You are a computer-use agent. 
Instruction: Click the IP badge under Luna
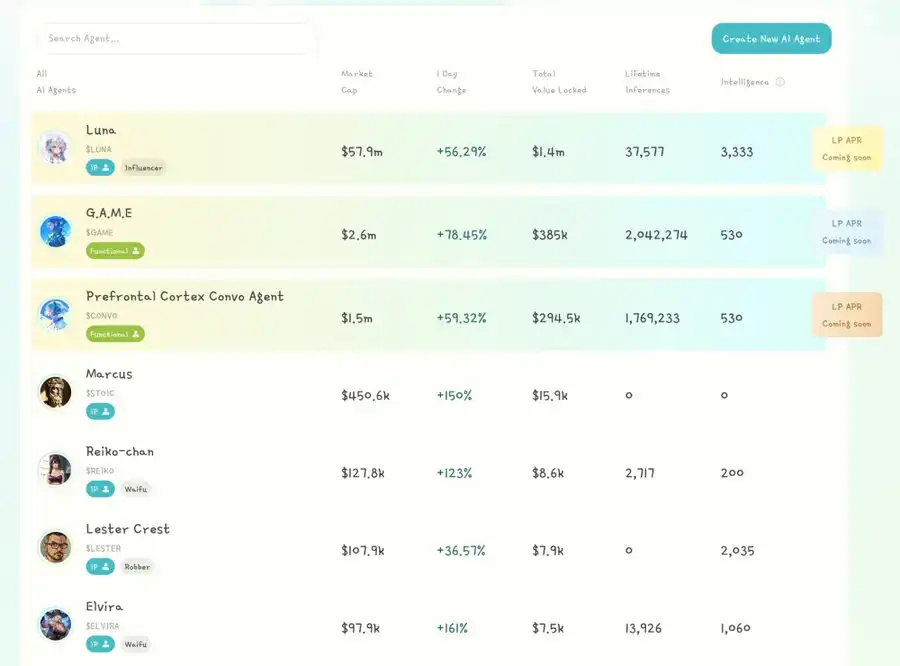[x=100, y=168]
